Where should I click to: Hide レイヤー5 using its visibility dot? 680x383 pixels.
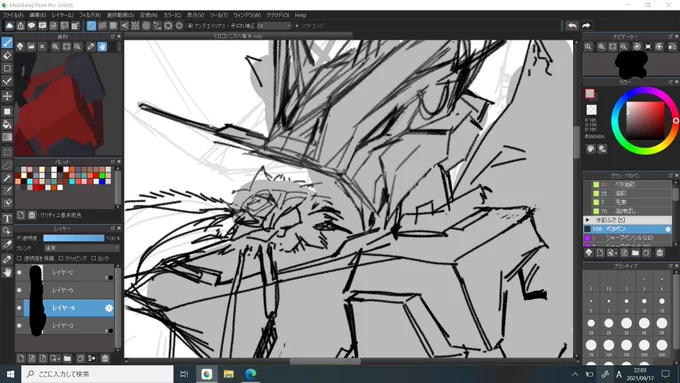coord(19,290)
